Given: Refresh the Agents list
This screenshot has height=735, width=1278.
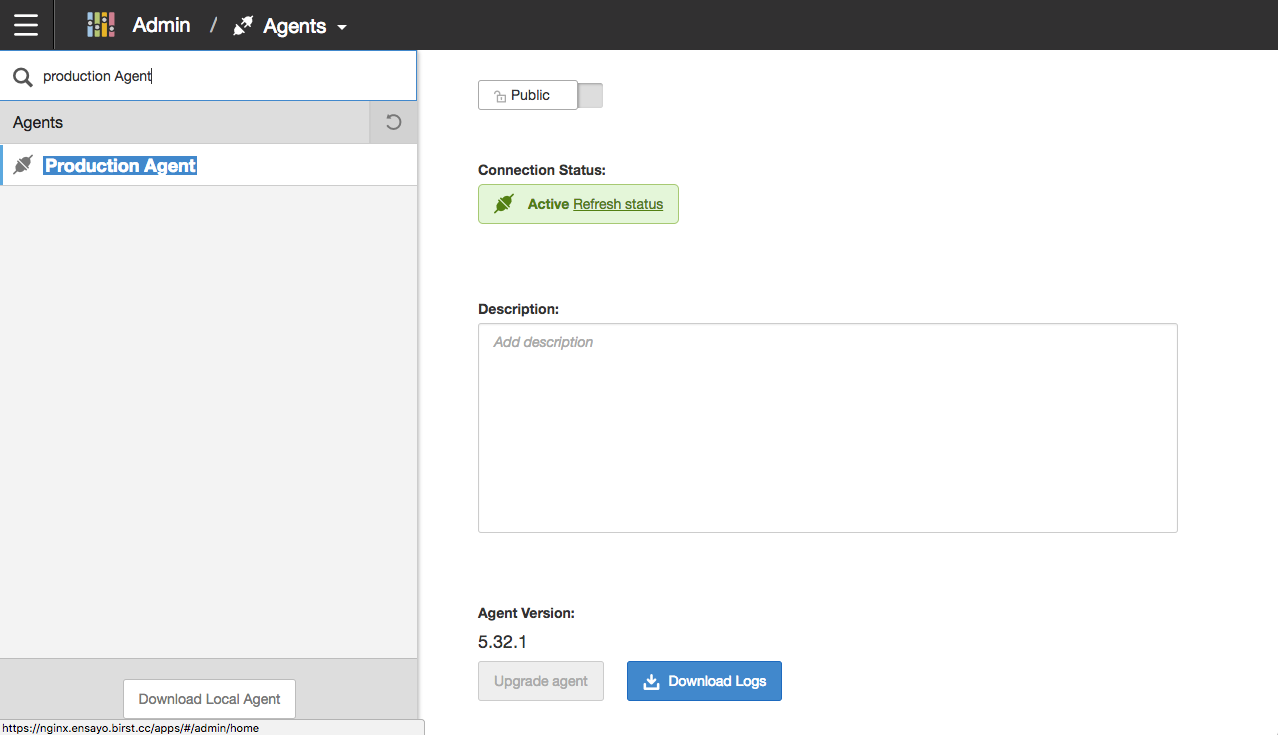Looking at the screenshot, I should pyautogui.click(x=393, y=122).
